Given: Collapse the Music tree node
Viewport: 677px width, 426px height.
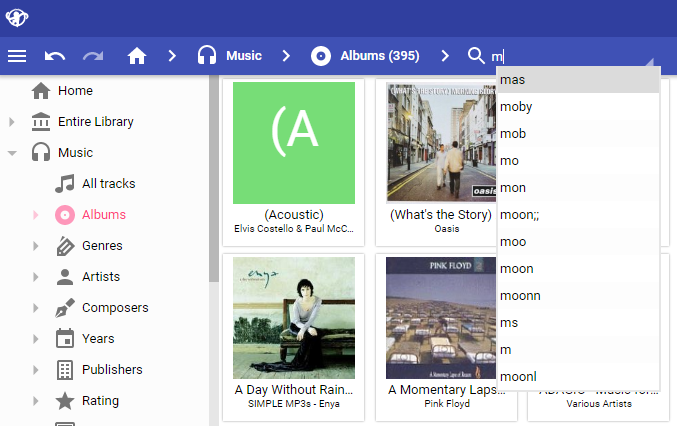Looking at the screenshot, I should [x=12, y=153].
